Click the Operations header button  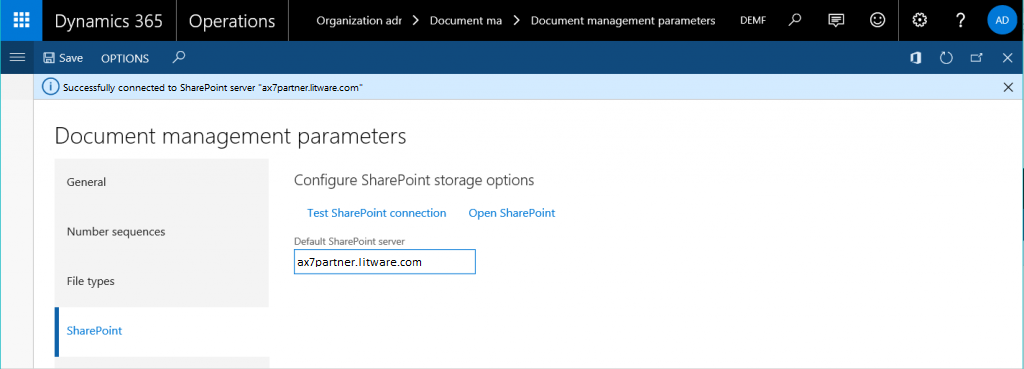(x=232, y=20)
